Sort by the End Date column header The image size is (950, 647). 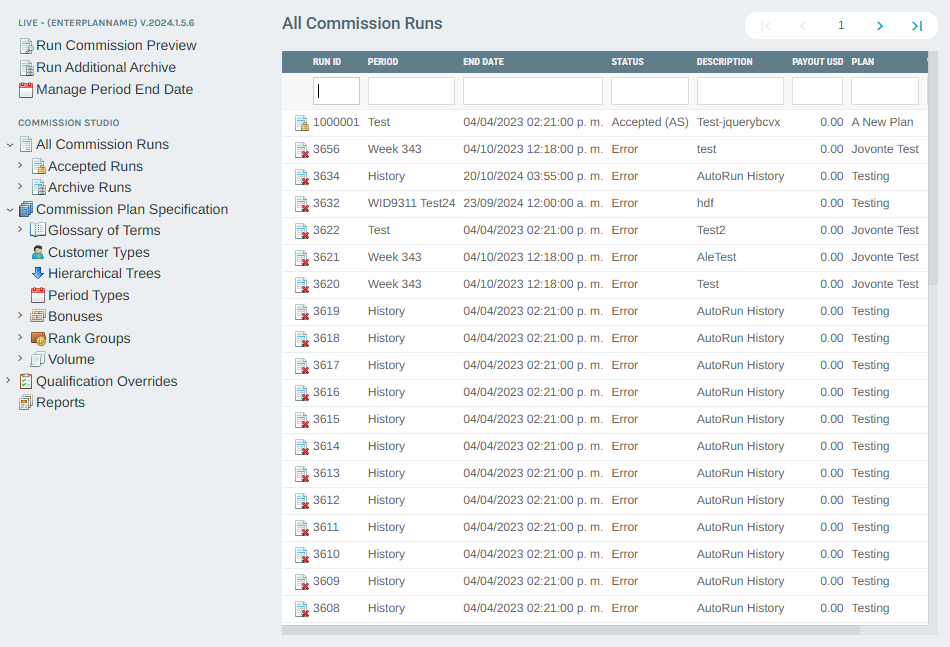(x=483, y=62)
